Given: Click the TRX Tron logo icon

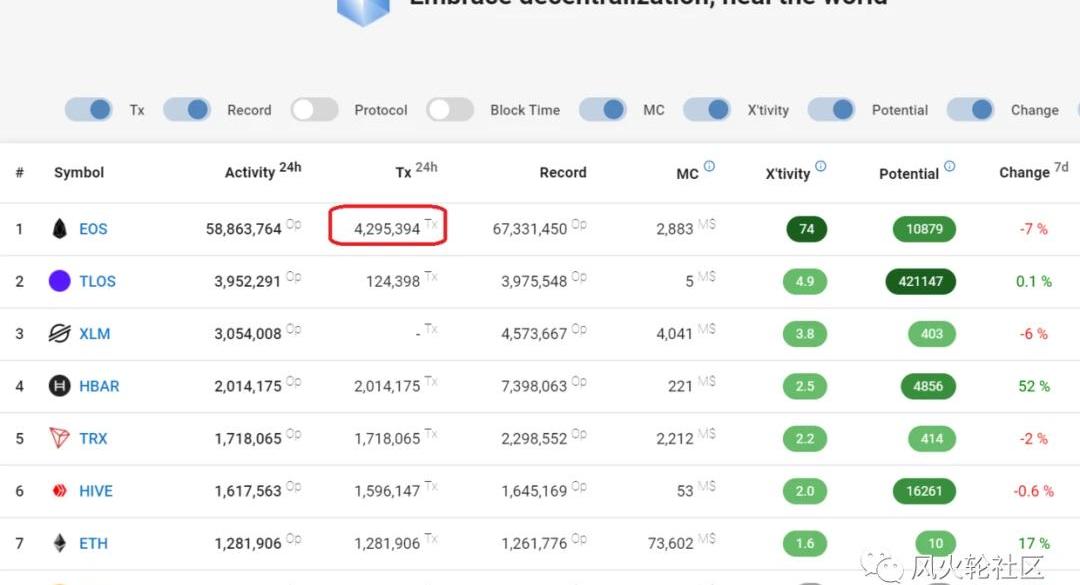Looking at the screenshot, I should 60,438.
